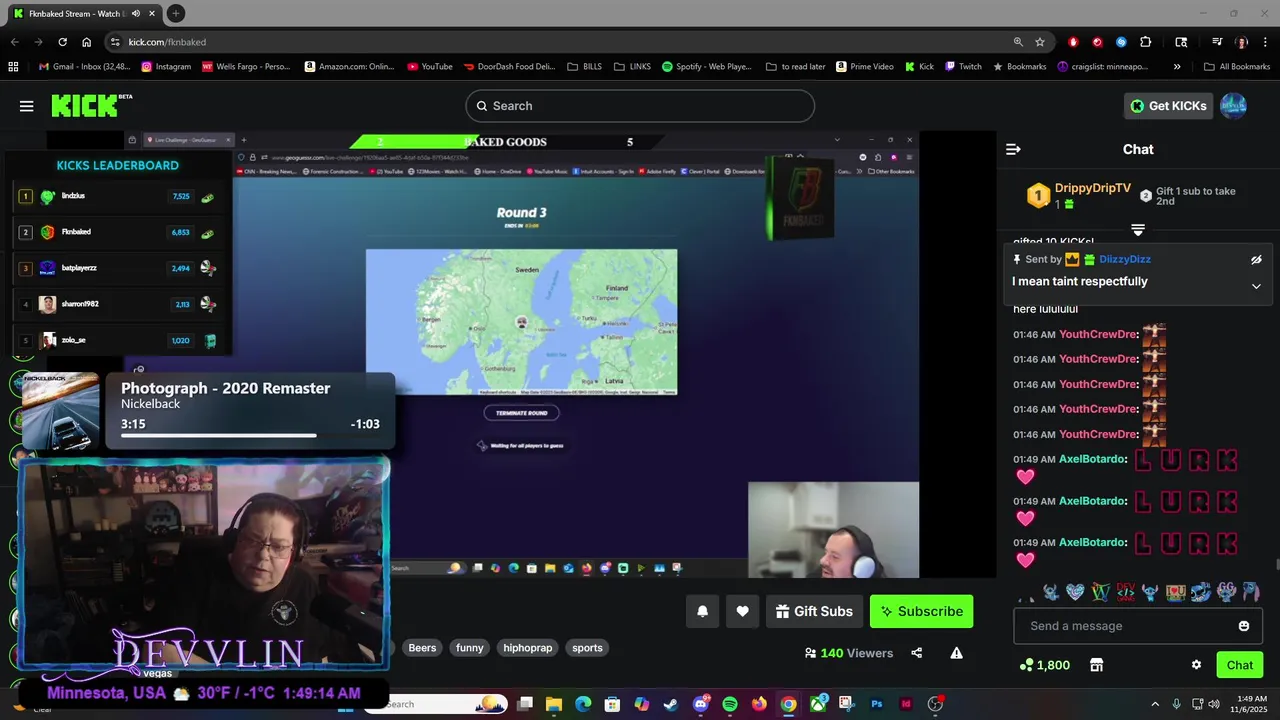
Task: Select the hiphoprap tag
Action: [x=527, y=648]
